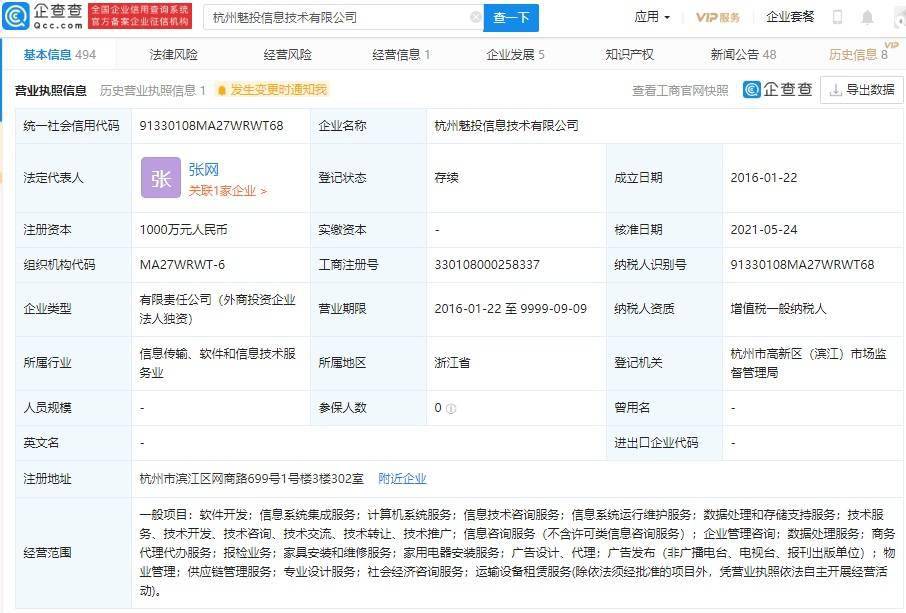
Task: Open VIP服务 link
Action: click(718, 17)
